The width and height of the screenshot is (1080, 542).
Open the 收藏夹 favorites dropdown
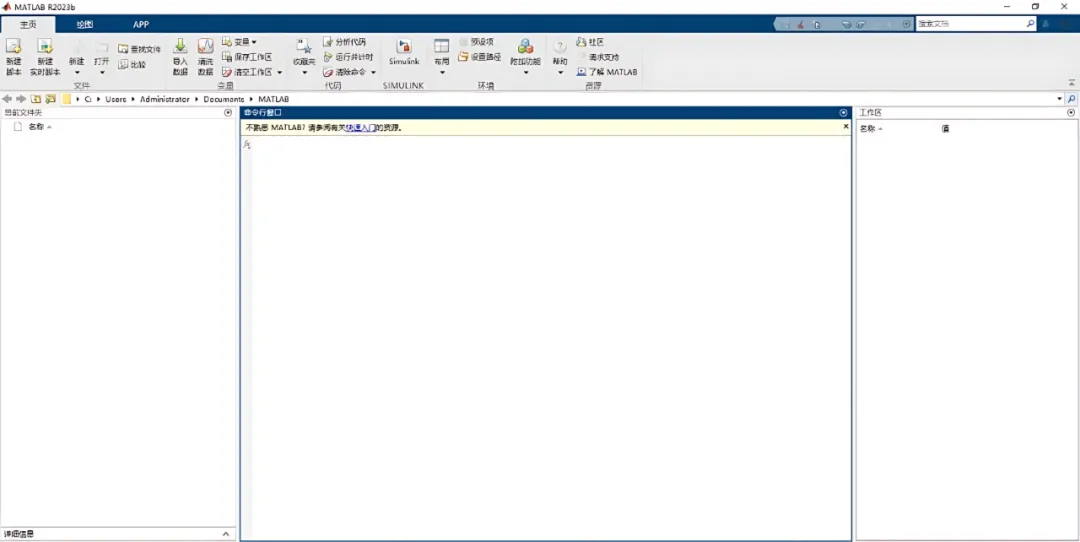(304, 58)
